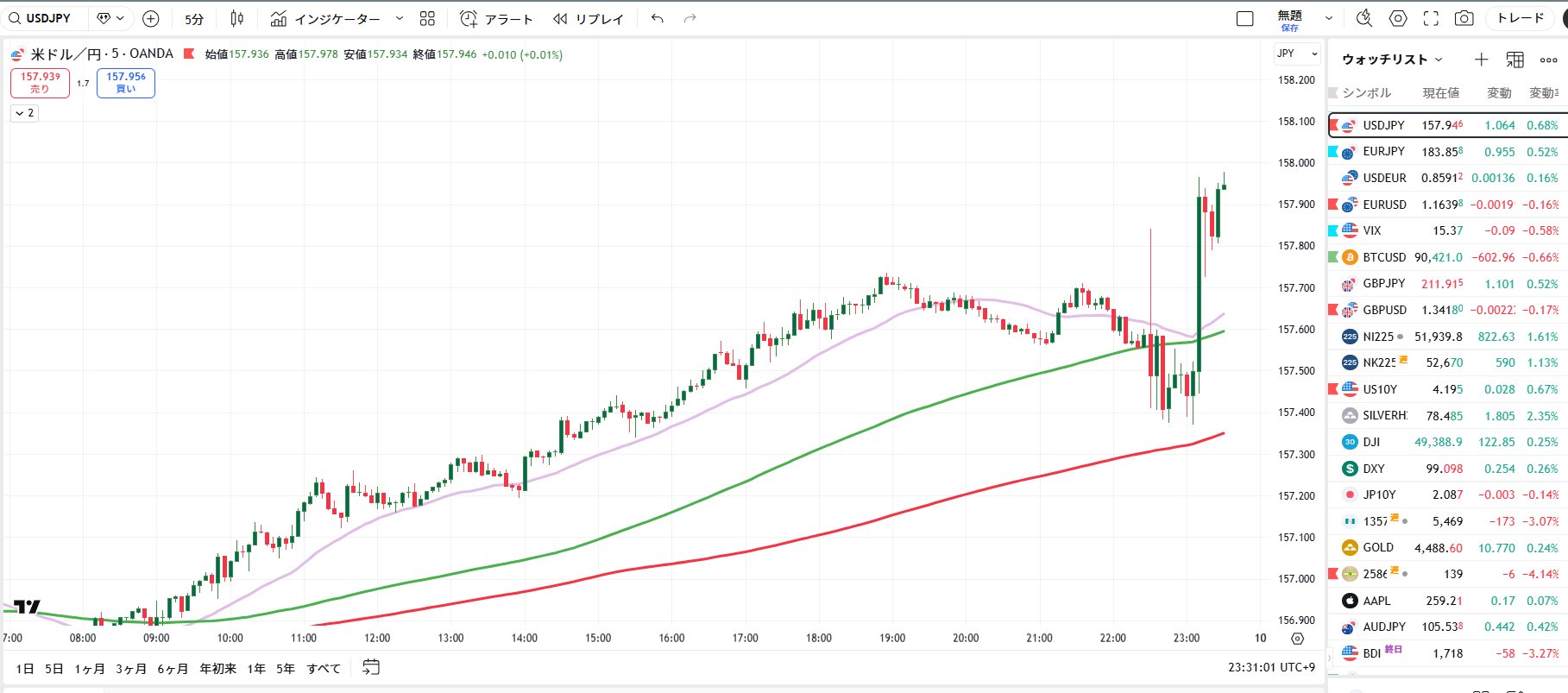Image resolution: width=1568 pixels, height=693 pixels.
Task: Add a symbol to watchlist with plus
Action: 1481,59
